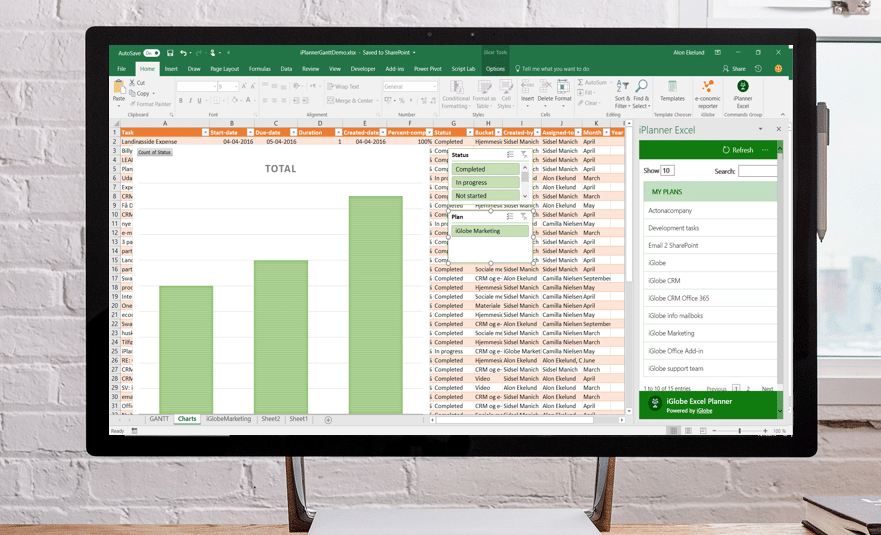The image size is (881, 535).
Task: Click the iPlanner Excel ribbon icon
Action: [x=743, y=86]
